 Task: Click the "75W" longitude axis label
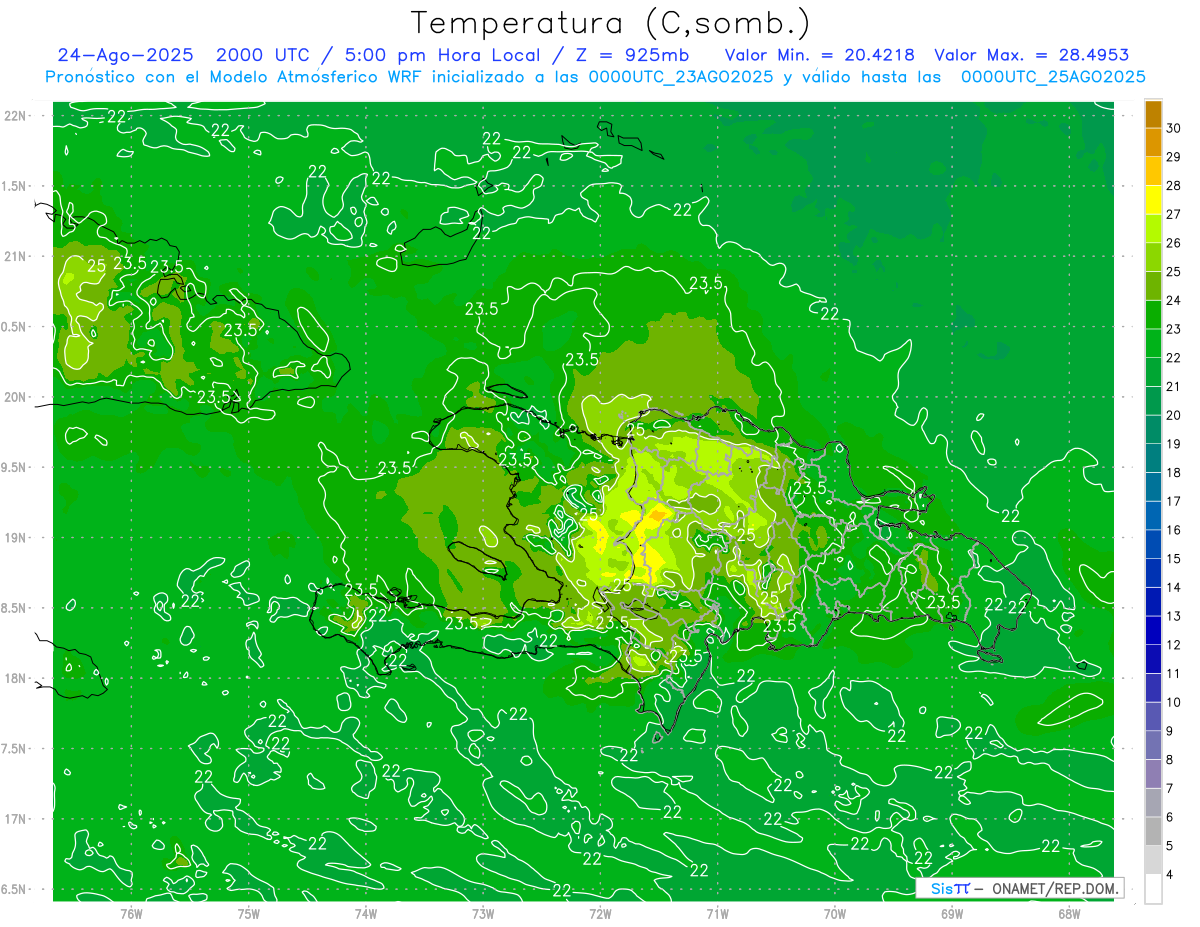tap(249, 913)
